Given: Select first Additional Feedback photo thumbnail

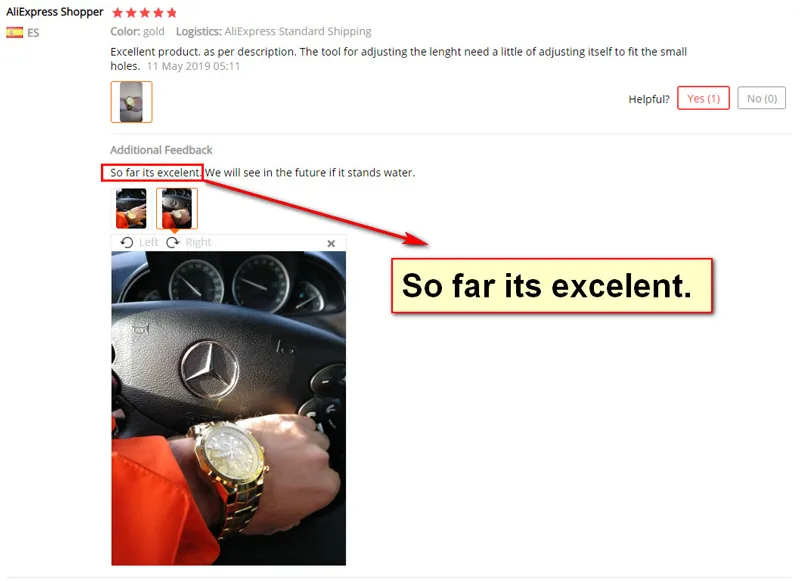Looking at the screenshot, I should point(131,208).
